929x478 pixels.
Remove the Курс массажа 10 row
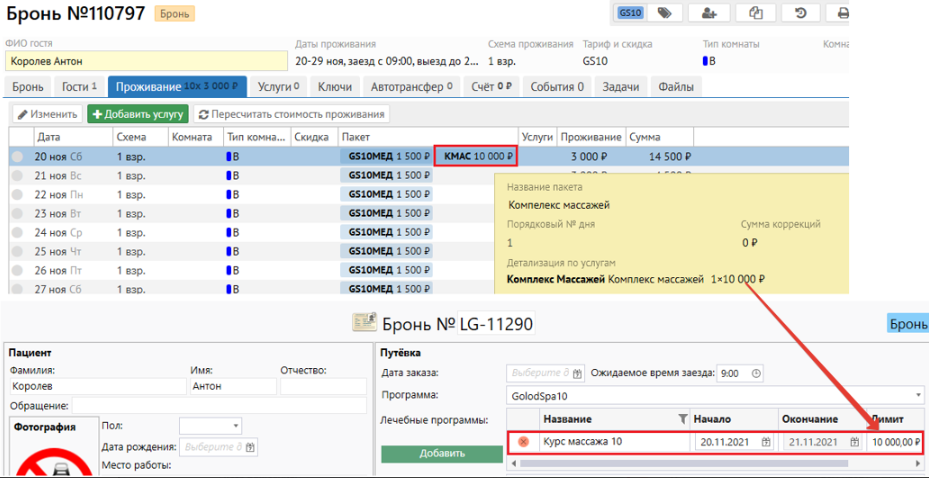coord(523,442)
